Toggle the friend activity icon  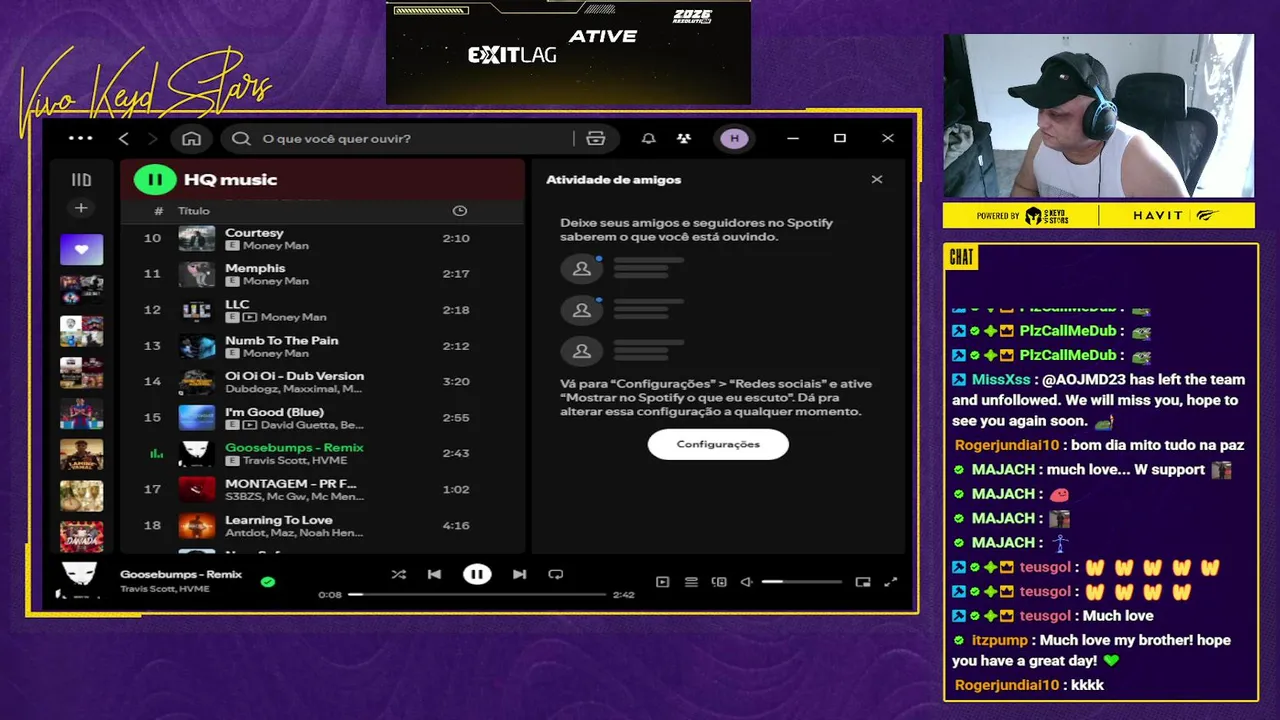[683, 138]
